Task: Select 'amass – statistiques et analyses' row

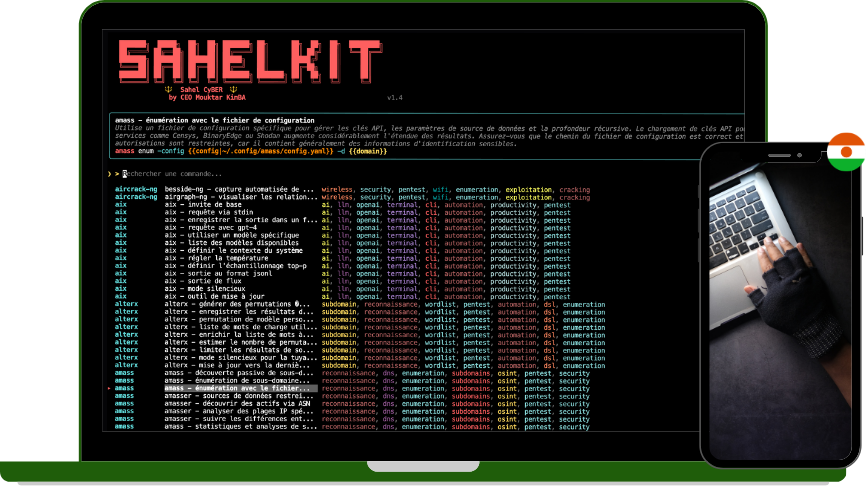Action: pos(352,427)
